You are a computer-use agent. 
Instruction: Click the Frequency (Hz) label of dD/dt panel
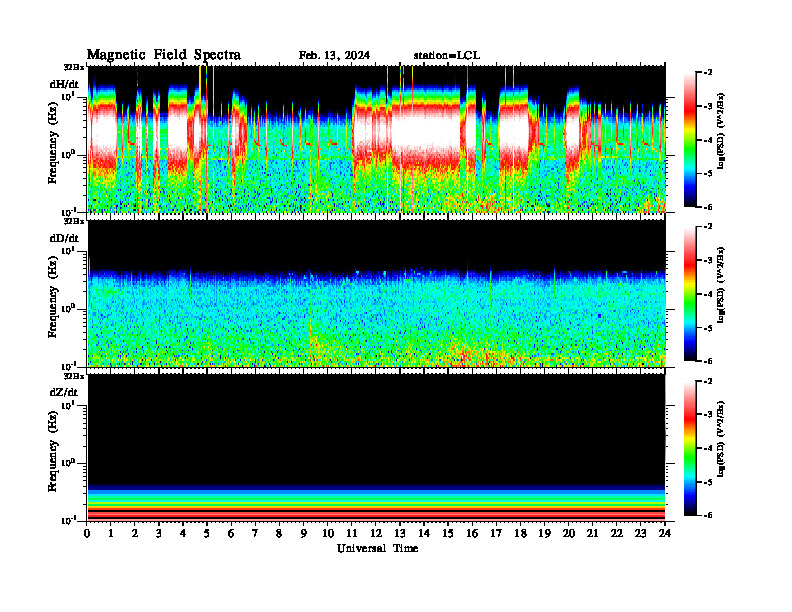(53, 299)
